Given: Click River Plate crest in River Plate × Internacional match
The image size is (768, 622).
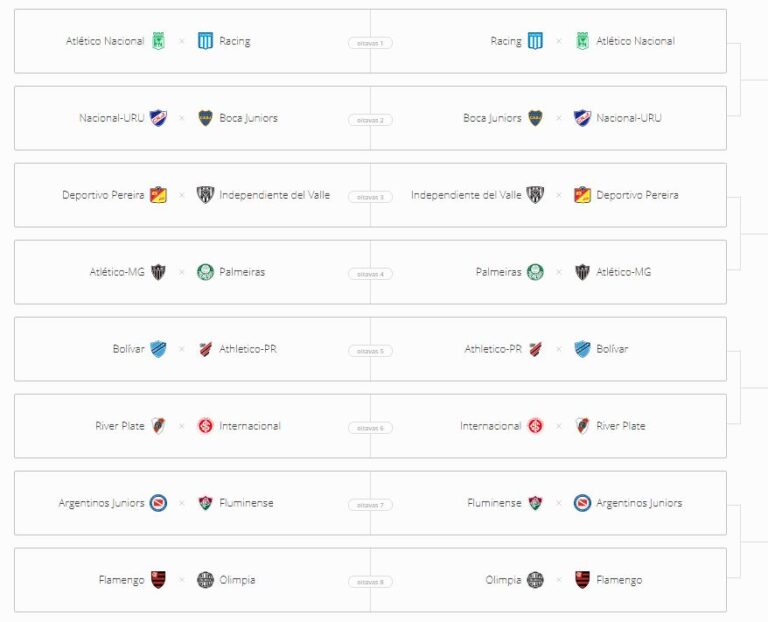Looking at the screenshot, I should click(x=158, y=426).
